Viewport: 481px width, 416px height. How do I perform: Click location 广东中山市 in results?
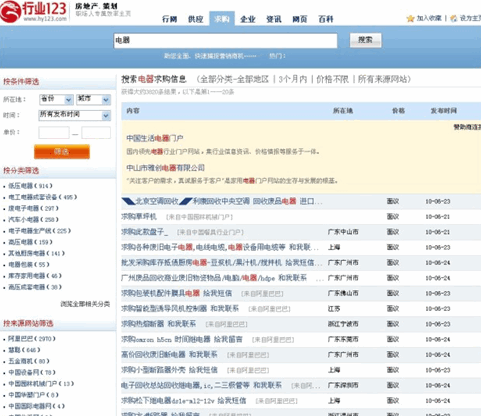pyautogui.click(x=343, y=232)
